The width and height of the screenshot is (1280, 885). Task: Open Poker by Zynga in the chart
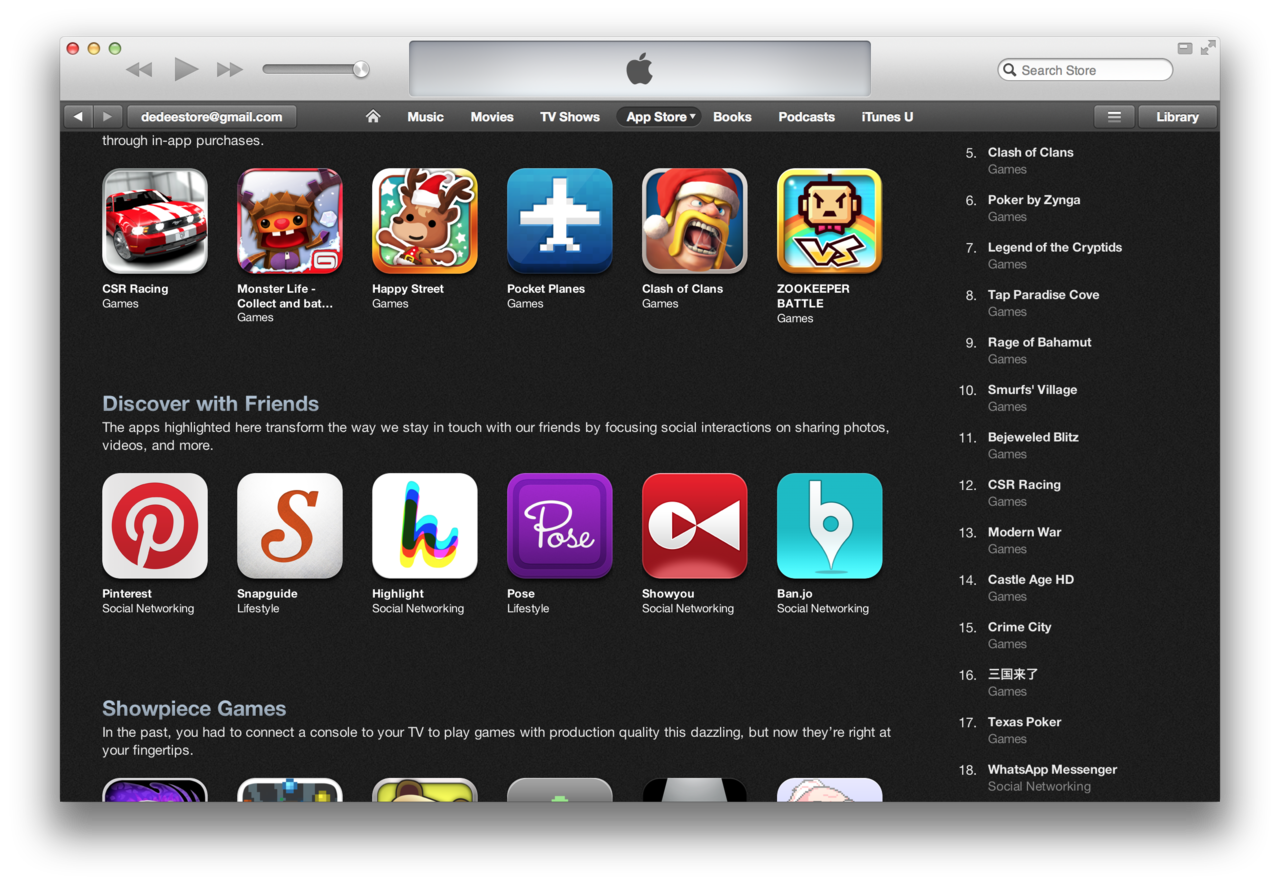(x=1034, y=200)
